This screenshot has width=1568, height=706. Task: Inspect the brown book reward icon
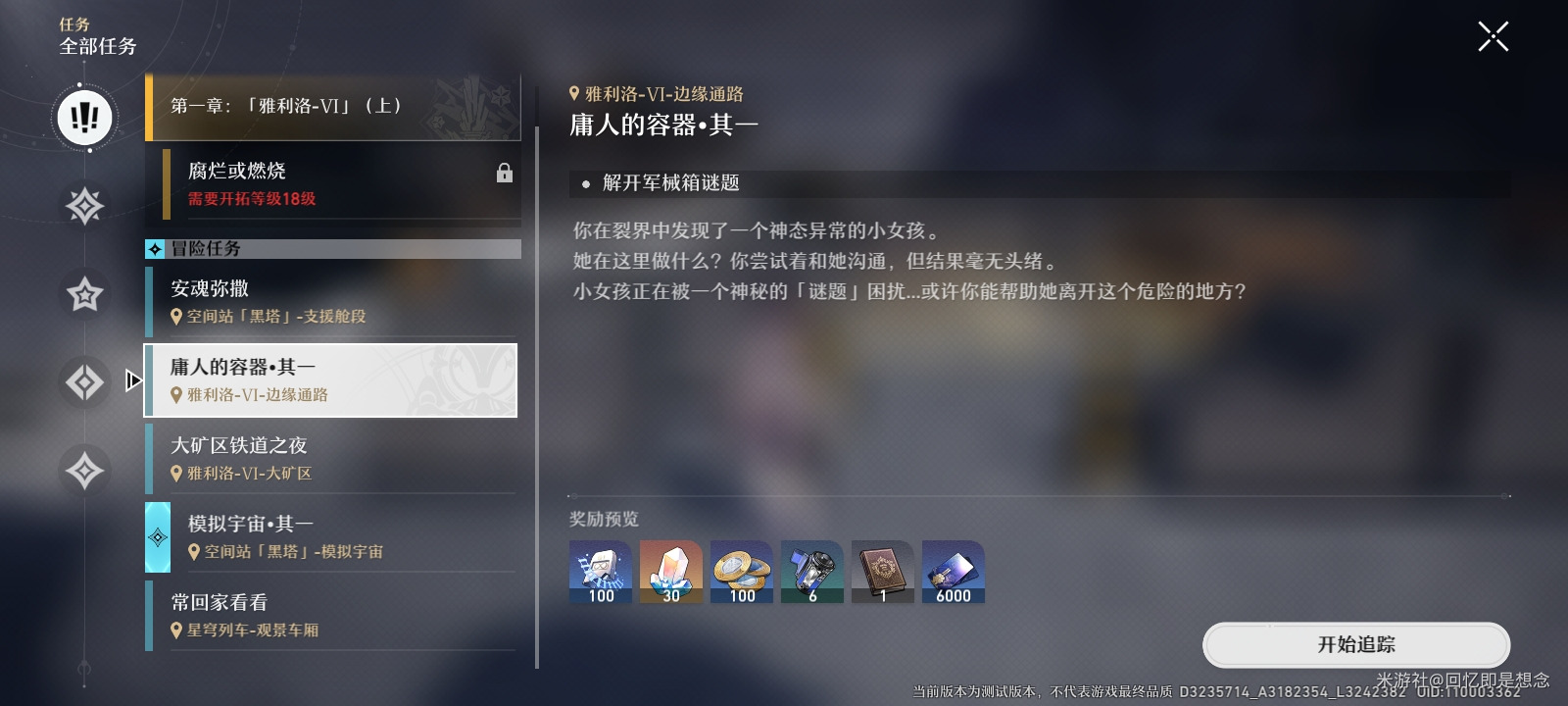[x=883, y=572]
